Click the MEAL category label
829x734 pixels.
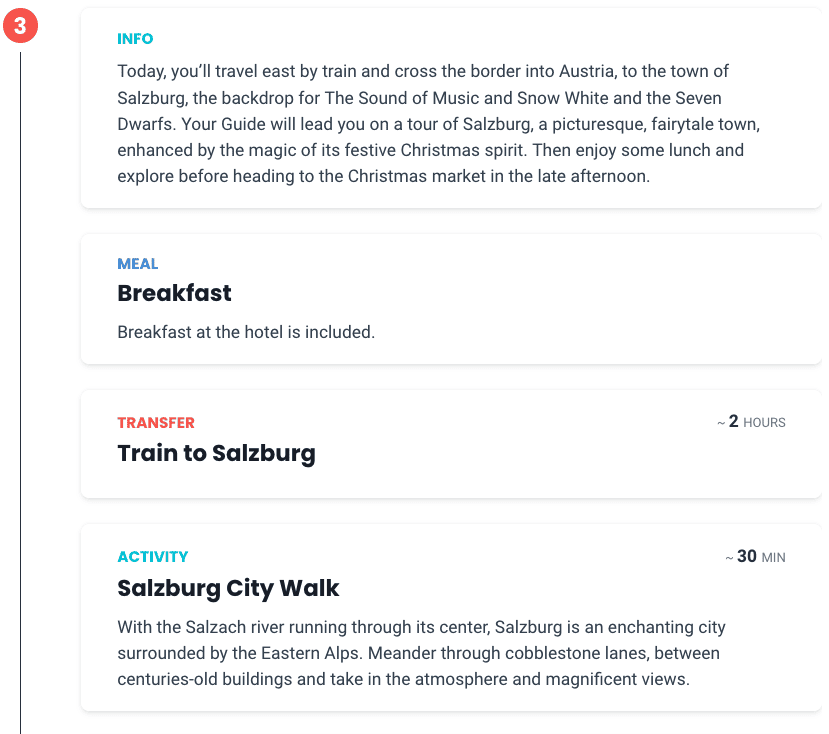[137, 264]
